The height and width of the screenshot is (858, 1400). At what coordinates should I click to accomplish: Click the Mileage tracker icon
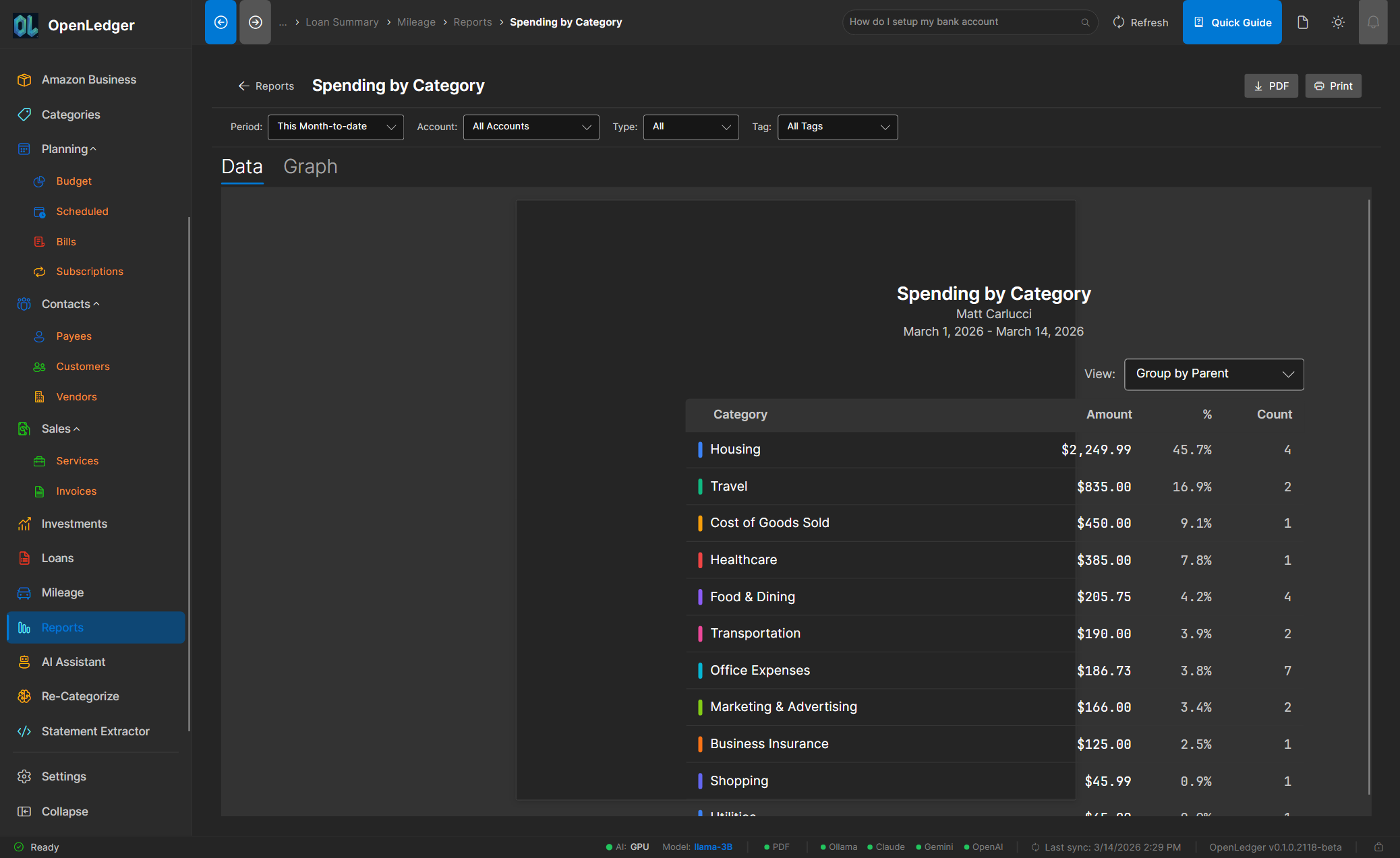pos(24,592)
